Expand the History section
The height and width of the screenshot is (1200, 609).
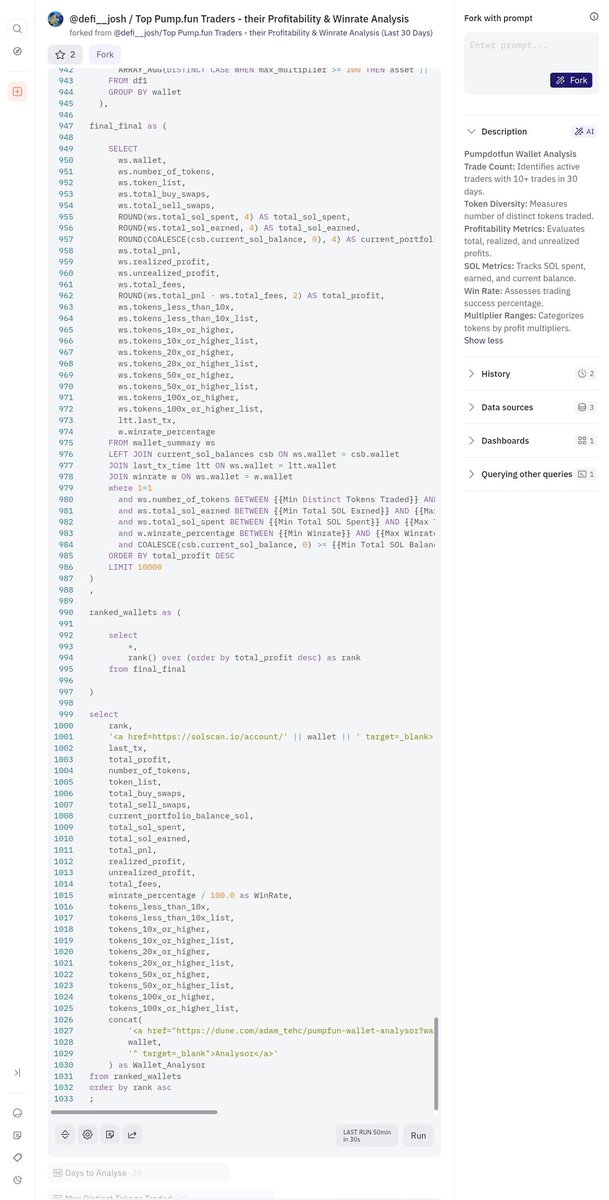tap(472, 374)
